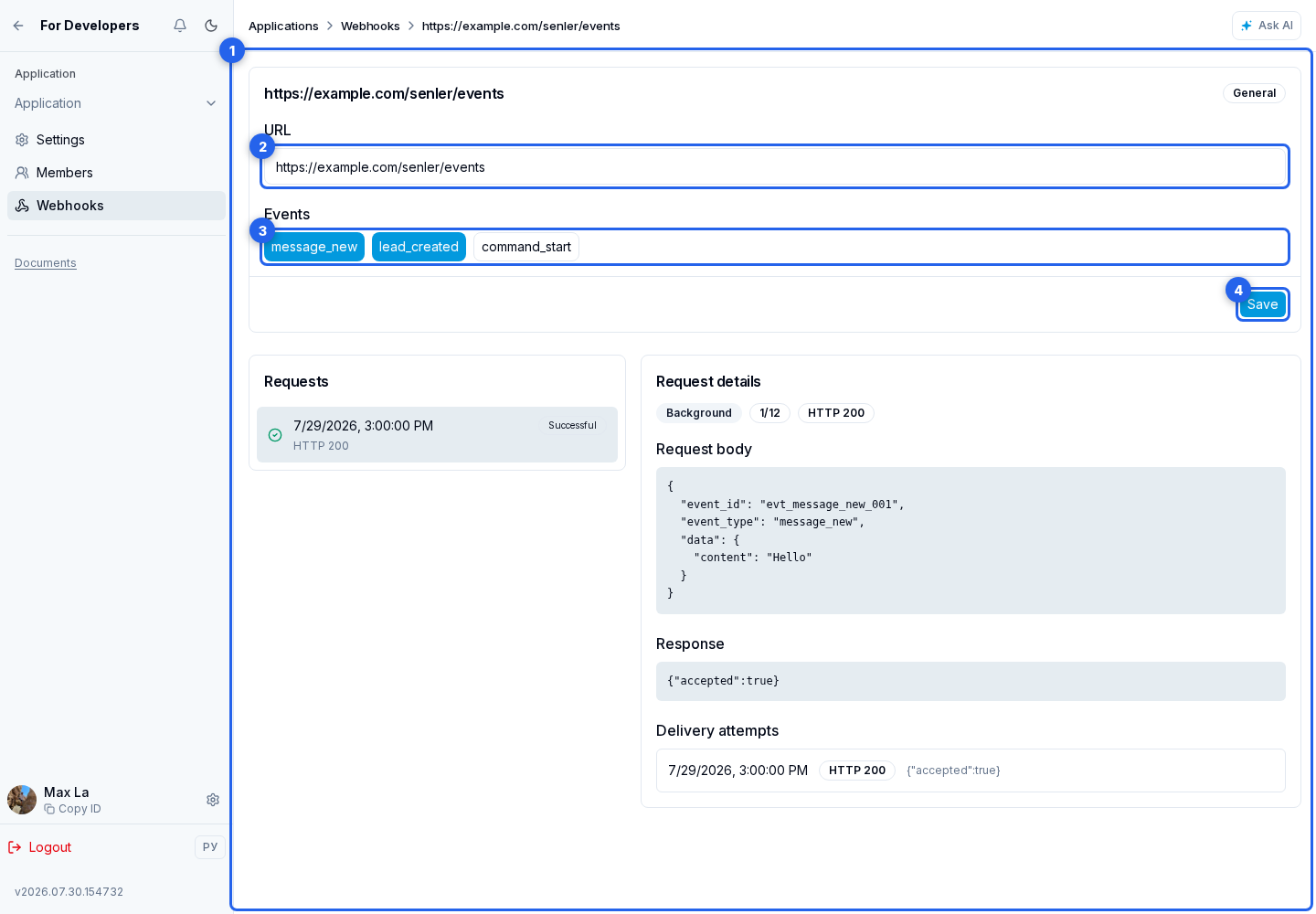
Task: Enable the command_start event chip
Action: [526, 247]
